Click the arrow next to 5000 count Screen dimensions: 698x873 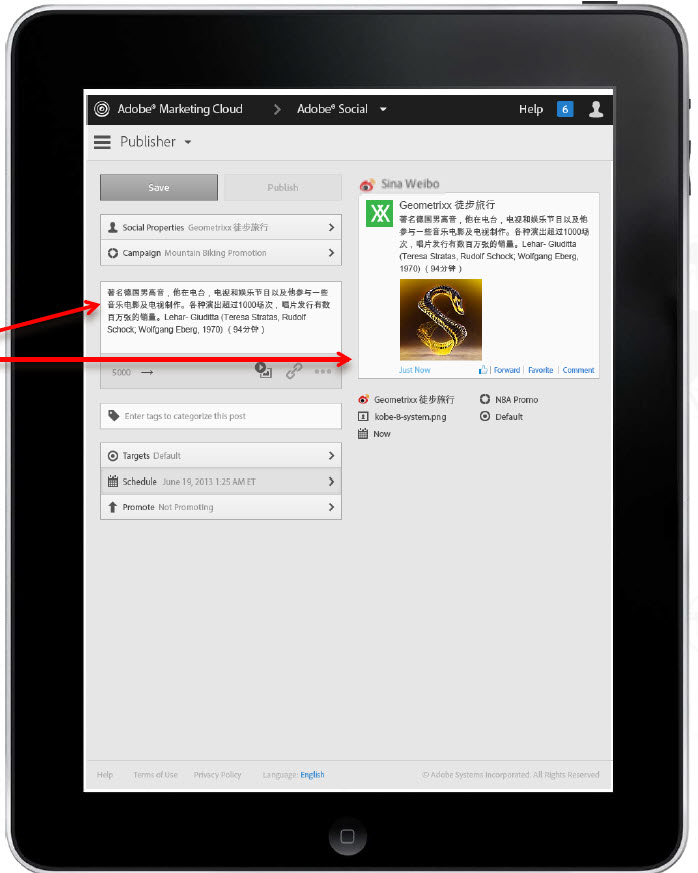147,372
